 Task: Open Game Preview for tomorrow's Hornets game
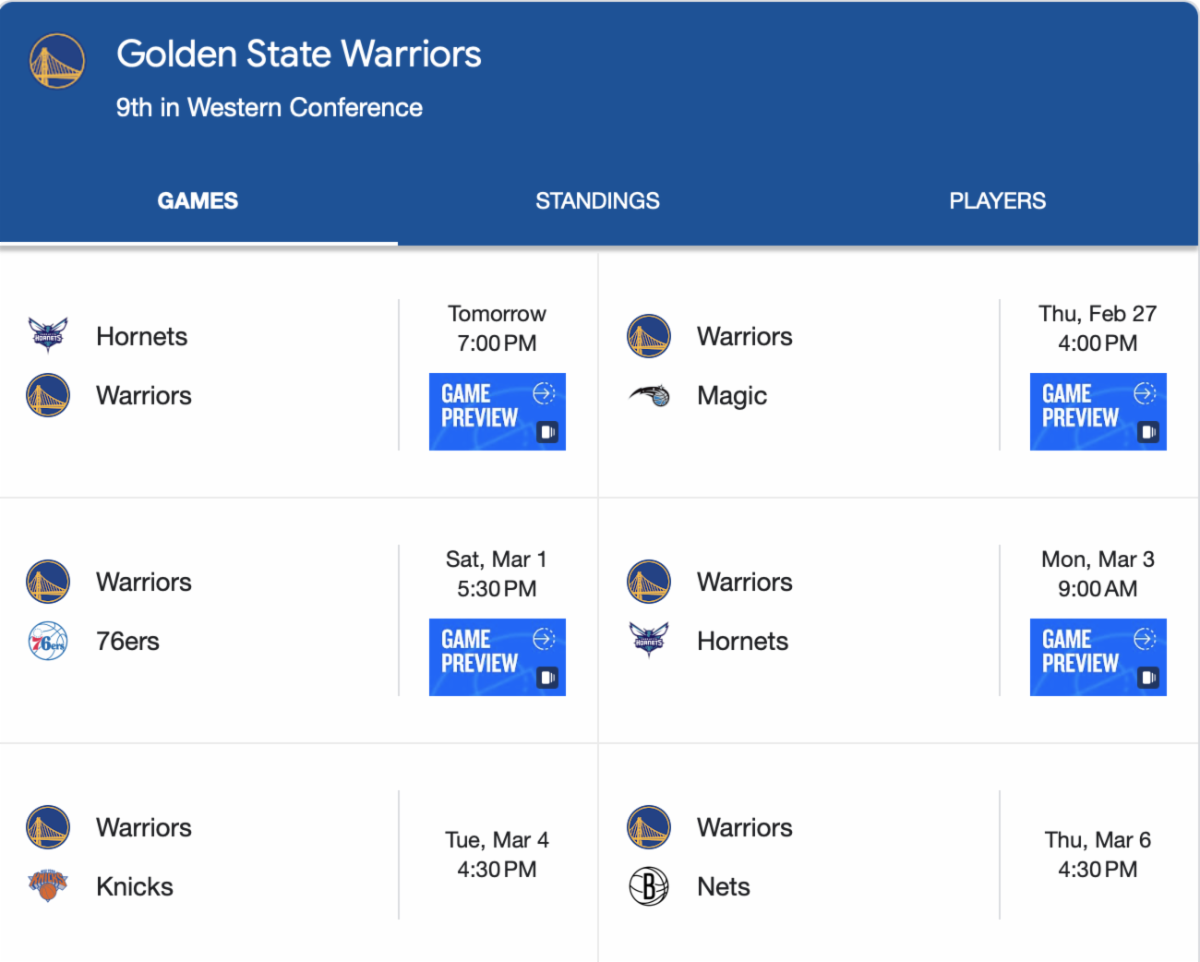497,411
